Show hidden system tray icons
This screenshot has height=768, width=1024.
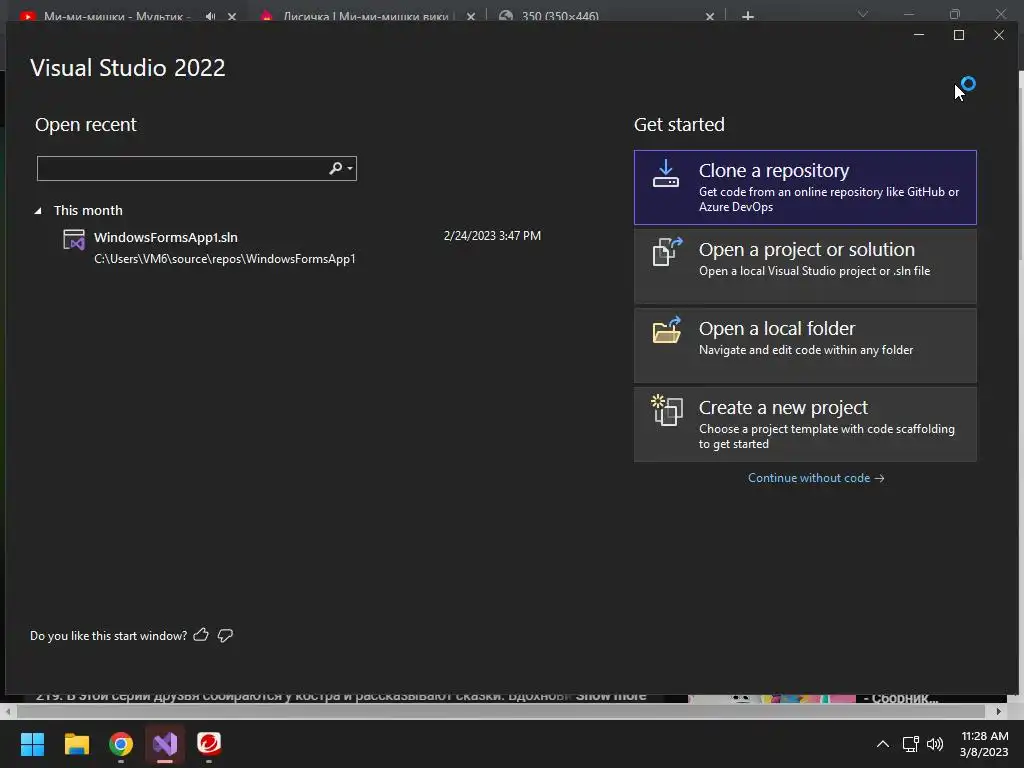click(x=882, y=744)
